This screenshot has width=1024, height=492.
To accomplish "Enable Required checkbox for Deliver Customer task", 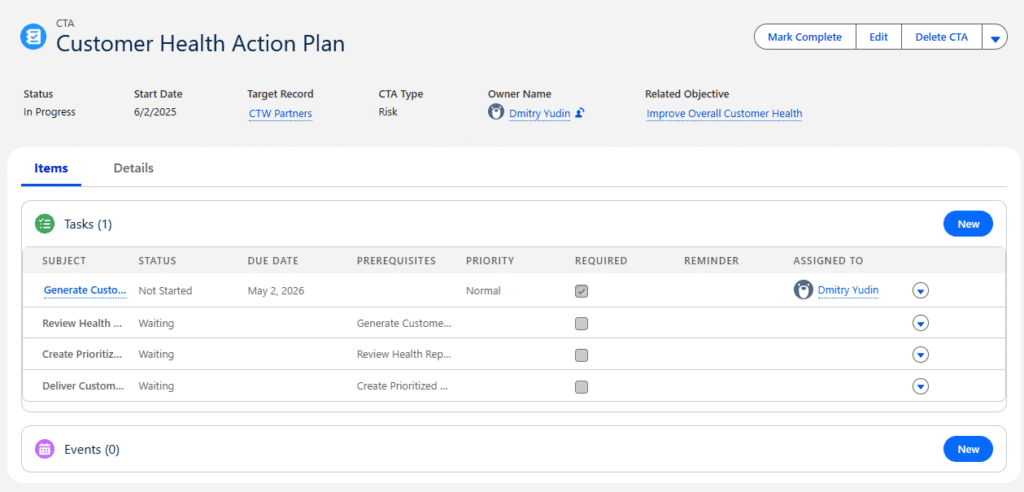I will click(x=581, y=386).
